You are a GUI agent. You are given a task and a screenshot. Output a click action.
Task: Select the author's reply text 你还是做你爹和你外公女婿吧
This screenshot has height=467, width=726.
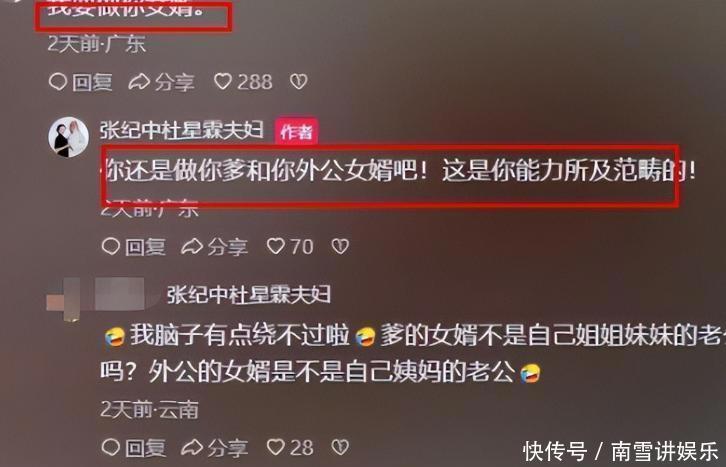coord(265,171)
